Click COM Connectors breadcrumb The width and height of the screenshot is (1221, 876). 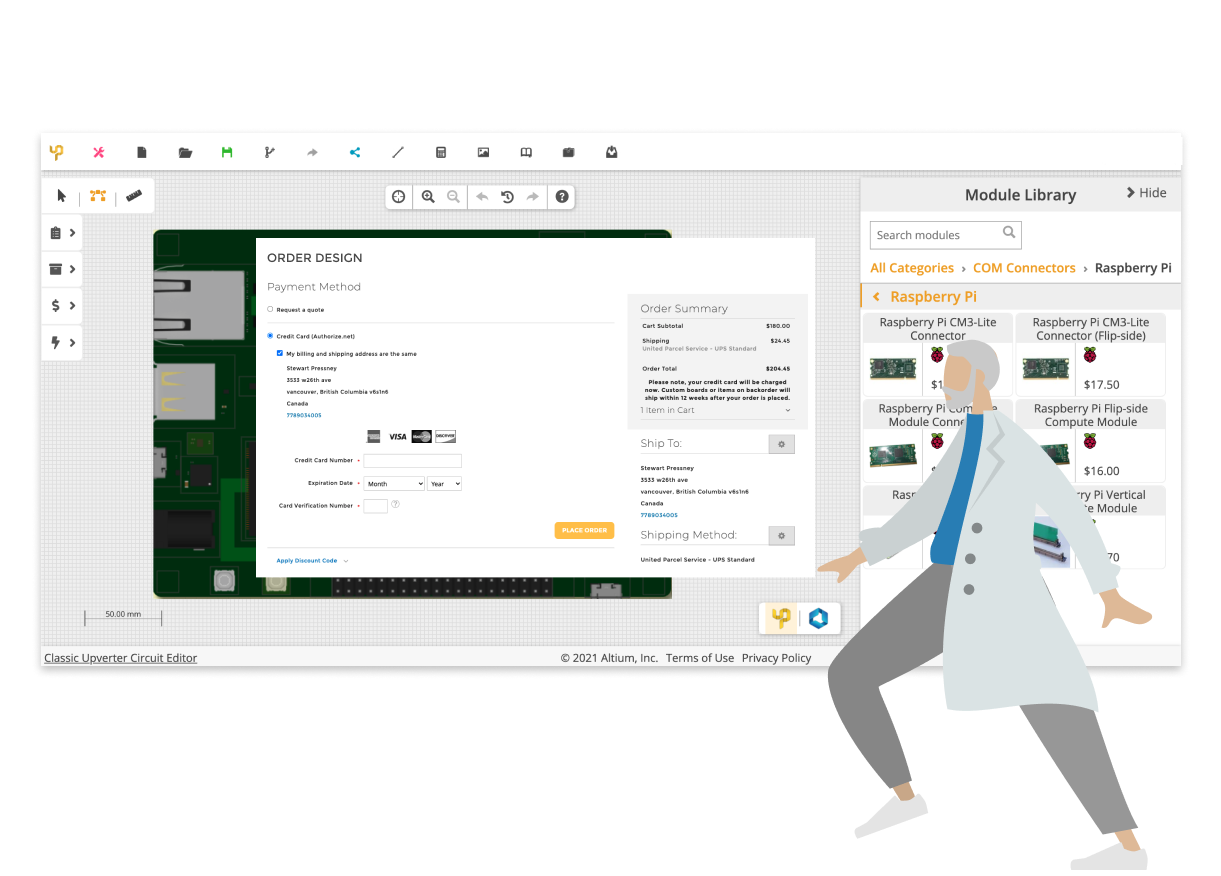point(1024,268)
